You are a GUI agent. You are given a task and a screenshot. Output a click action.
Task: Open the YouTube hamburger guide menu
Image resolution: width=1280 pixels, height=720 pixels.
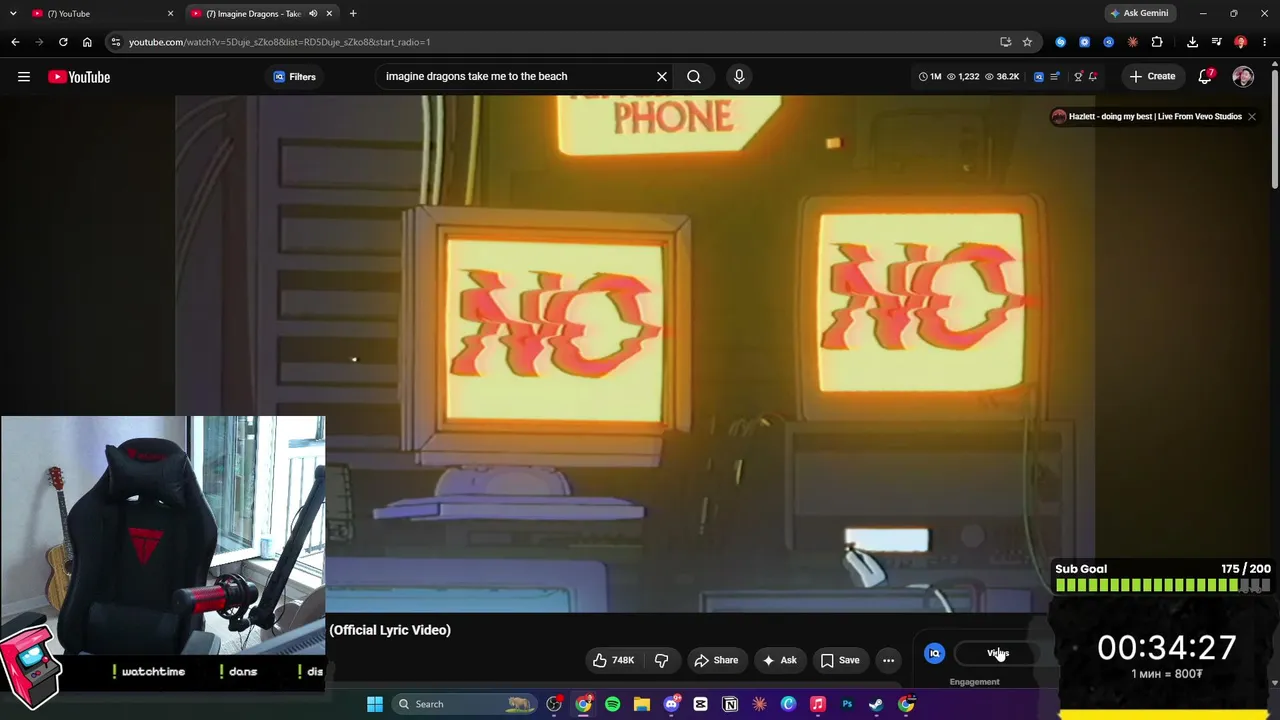point(24,77)
